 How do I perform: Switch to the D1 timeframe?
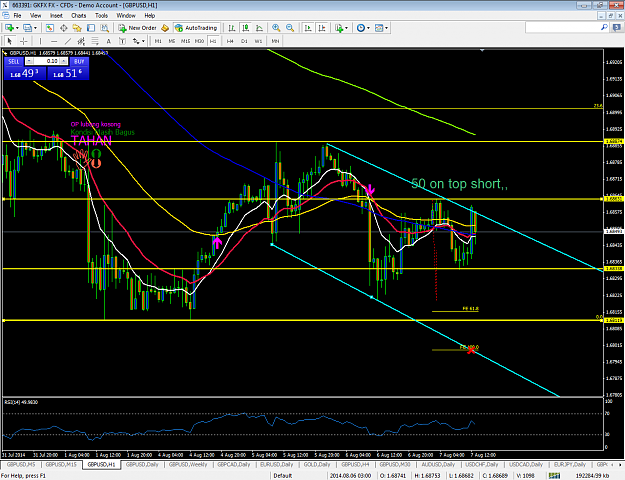(244, 41)
